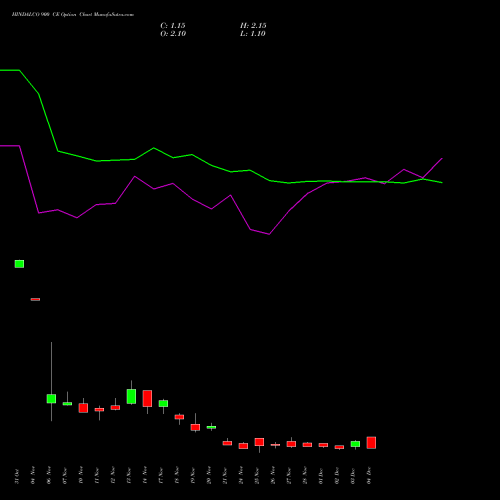Viewport: 500px width, 500px height.
Task: Click the 01 Dec date label
Action: [x=321, y=476]
